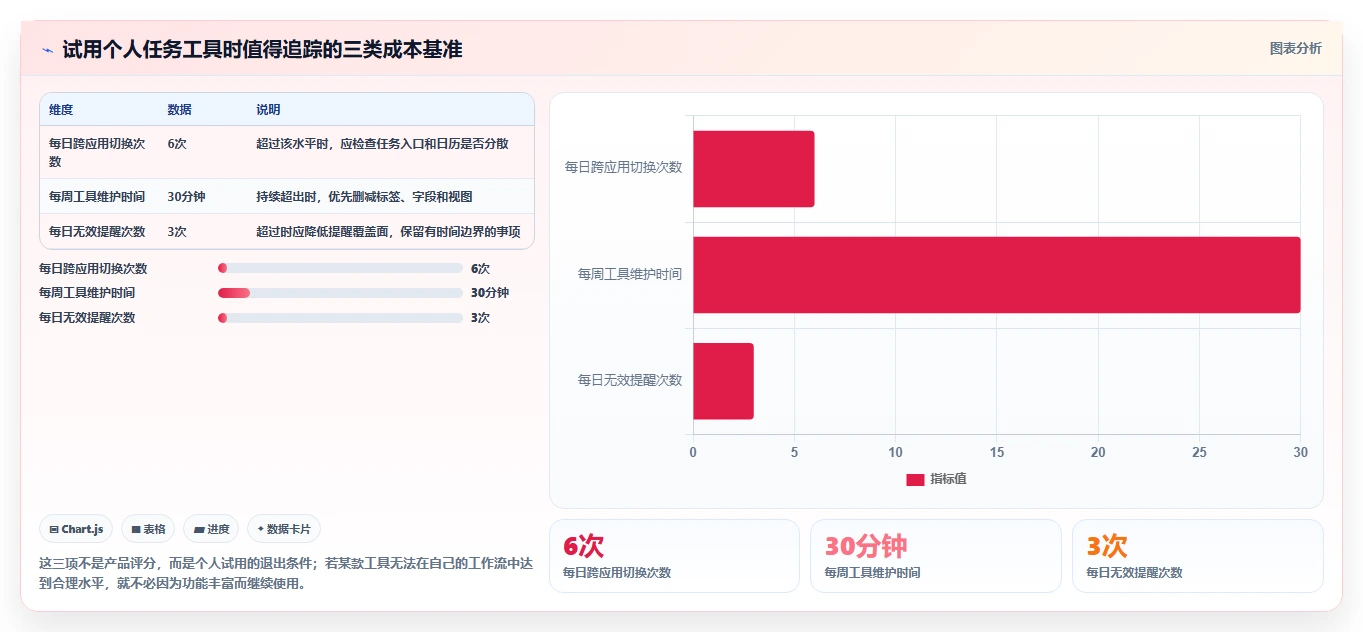Toggle the 指标值 legend swatch
Image resolution: width=1363 pixels, height=632 pixels.
pos(915,479)
